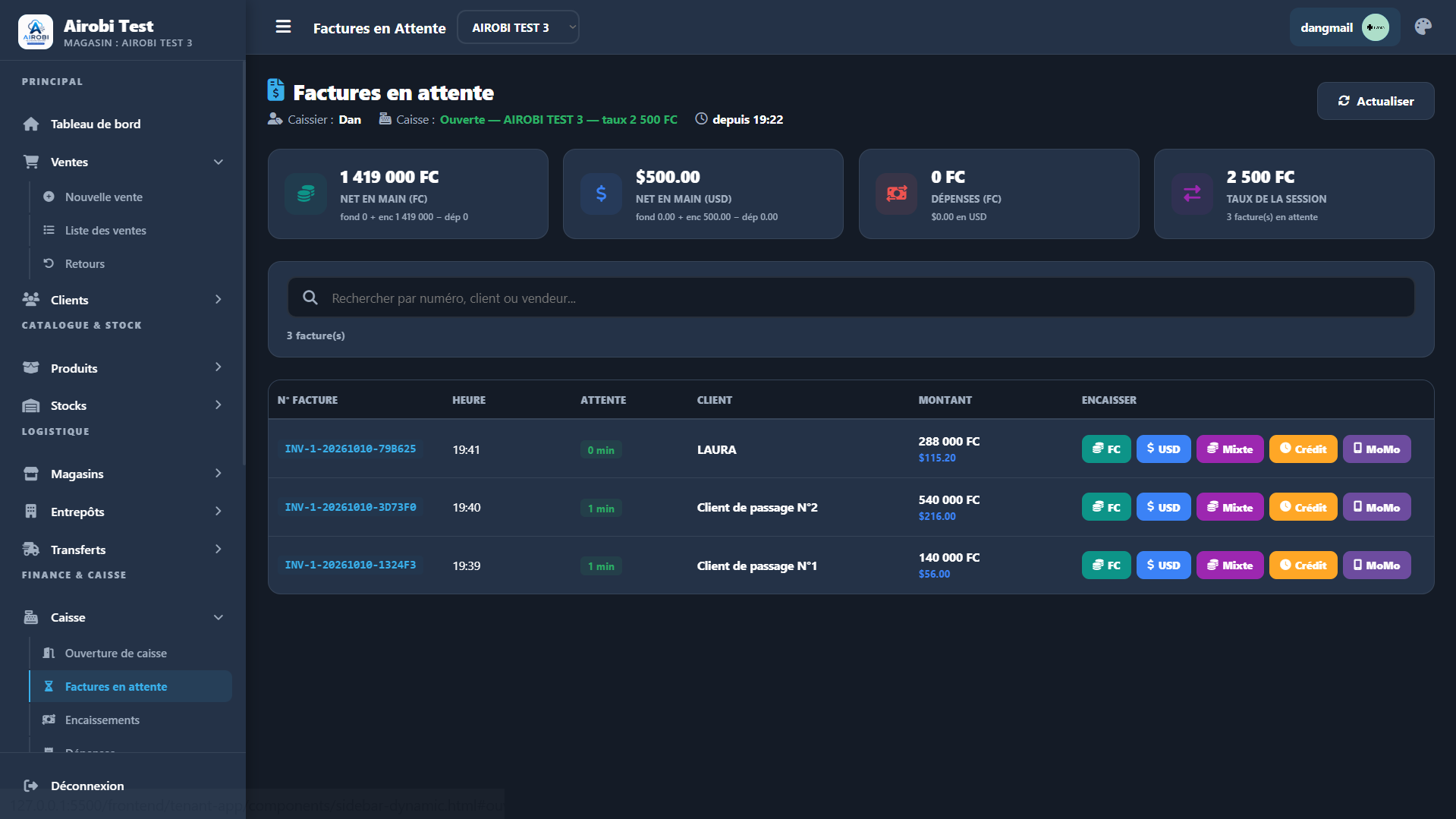Expand the Produits submenu chevron
Viewport: 1456px width, 819px height.
click(219, 367)
